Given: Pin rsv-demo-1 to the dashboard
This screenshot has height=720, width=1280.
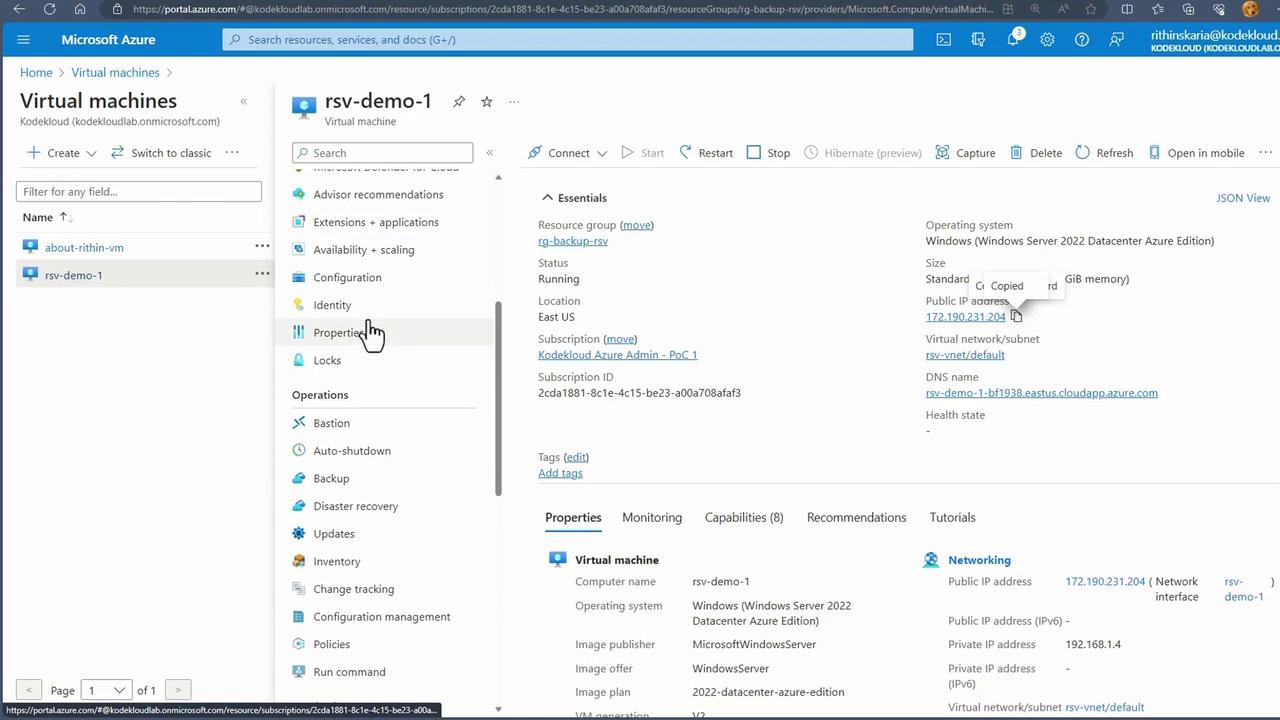Looking at the screenshot, I should 459,102.
